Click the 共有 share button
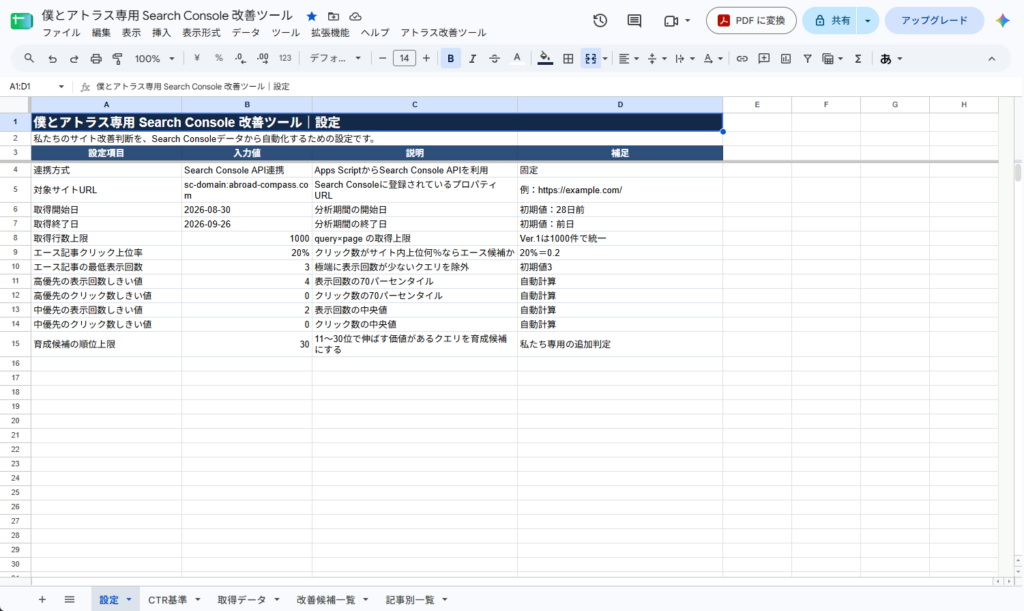Image resolution: width=1024 pixels, height=611 pixels. tap(831, 21)
